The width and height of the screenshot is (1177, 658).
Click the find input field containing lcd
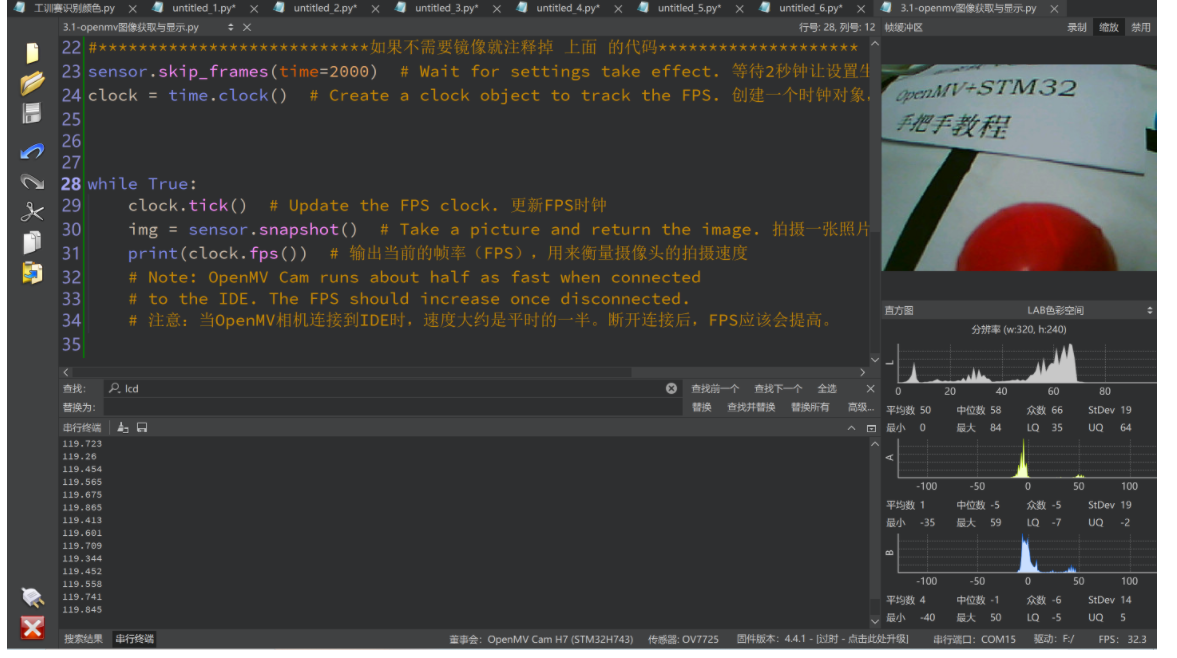(393, 388)
